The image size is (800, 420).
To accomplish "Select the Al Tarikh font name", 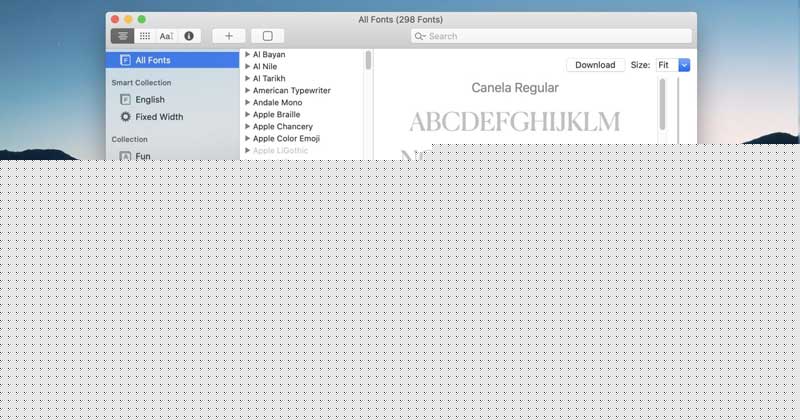I will 269,78.
